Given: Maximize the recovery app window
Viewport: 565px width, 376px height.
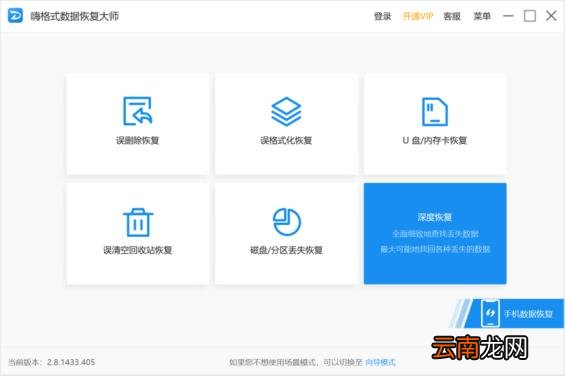Looking at the screenshot, I should pyautogui.click(x=529, y=16).
